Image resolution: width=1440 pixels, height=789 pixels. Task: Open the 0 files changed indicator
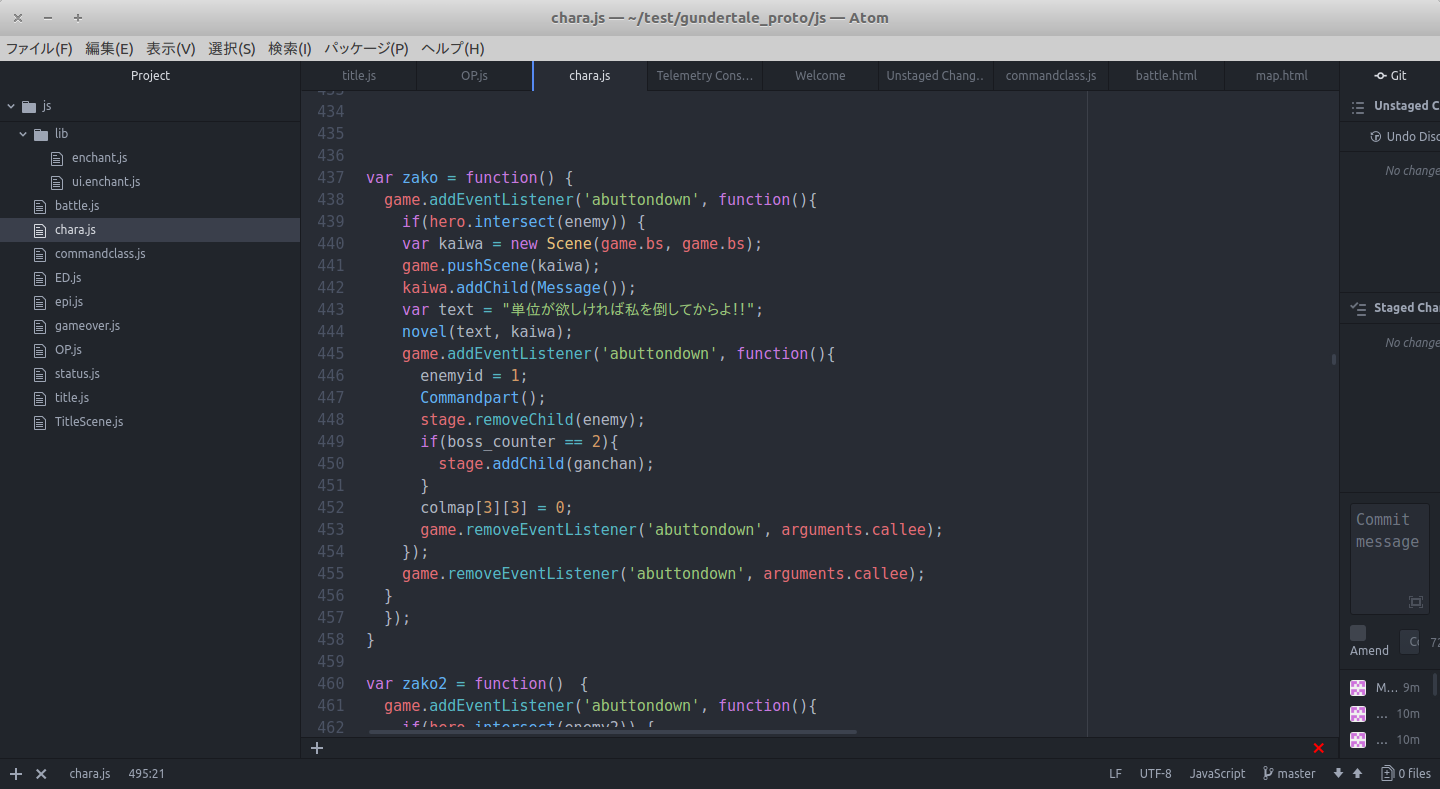tap(1406, 773)
